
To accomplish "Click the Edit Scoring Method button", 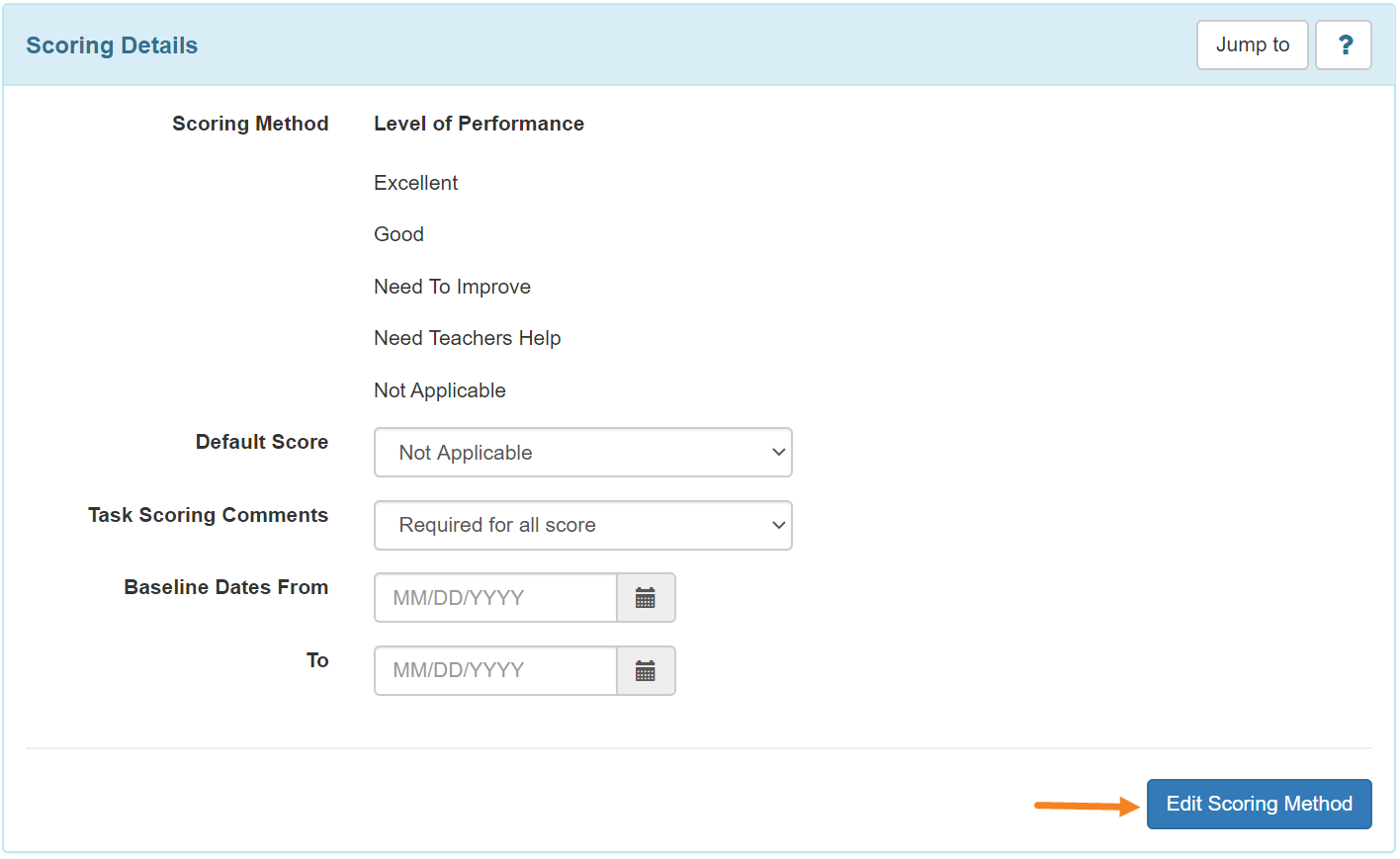I will tap(1259, 804).
